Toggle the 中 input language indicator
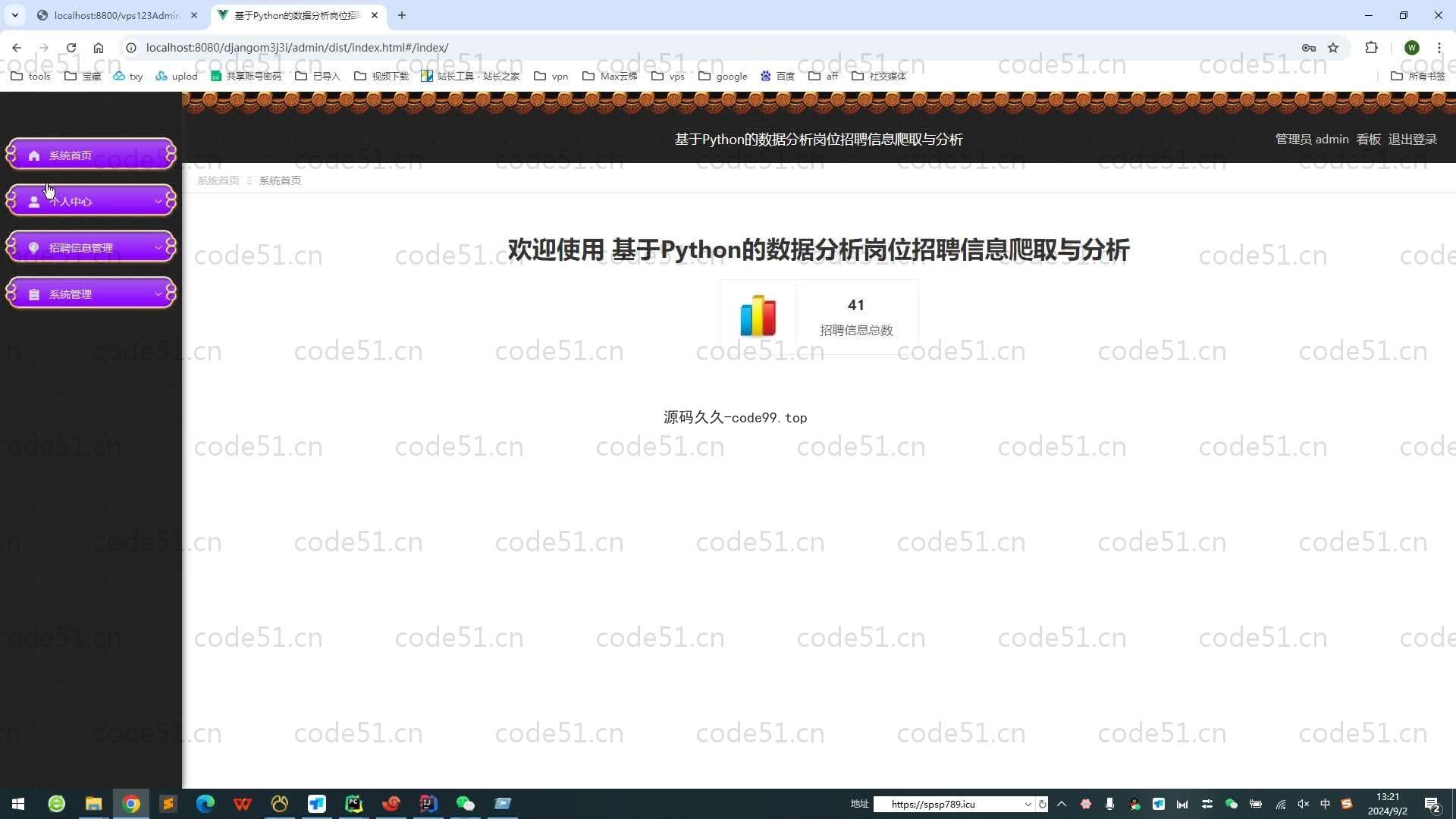1456x819 pixels. coord(1325,805)
